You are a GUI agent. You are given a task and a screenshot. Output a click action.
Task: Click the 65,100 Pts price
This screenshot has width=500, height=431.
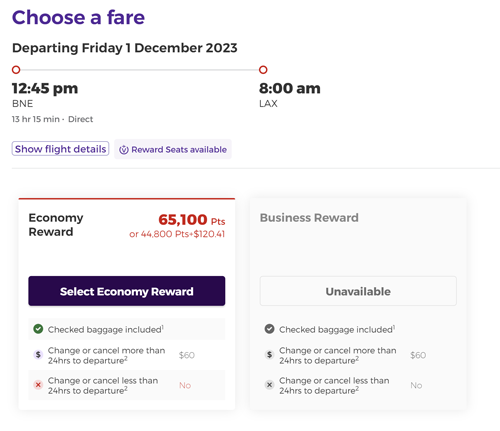192,220
